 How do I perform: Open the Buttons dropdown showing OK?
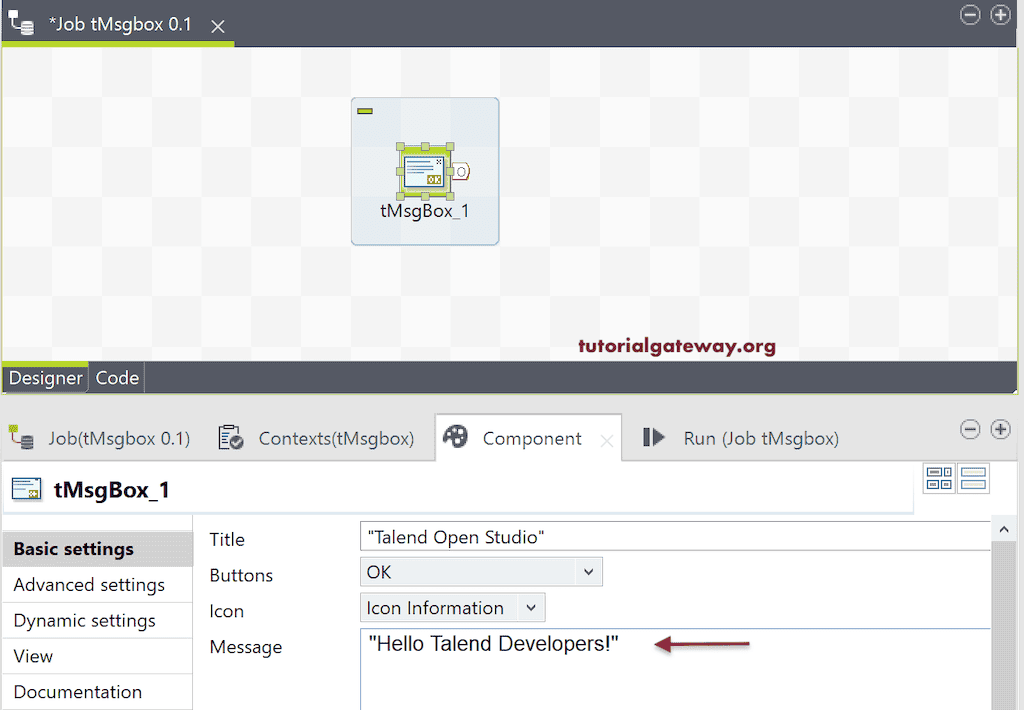click(481, 572)
